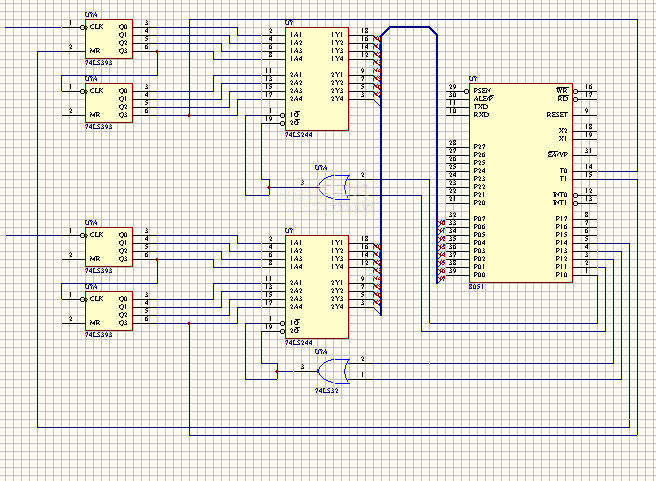
Task: Select the bottommost 74LS393 counter block
Action: click(x=108, y=310)
